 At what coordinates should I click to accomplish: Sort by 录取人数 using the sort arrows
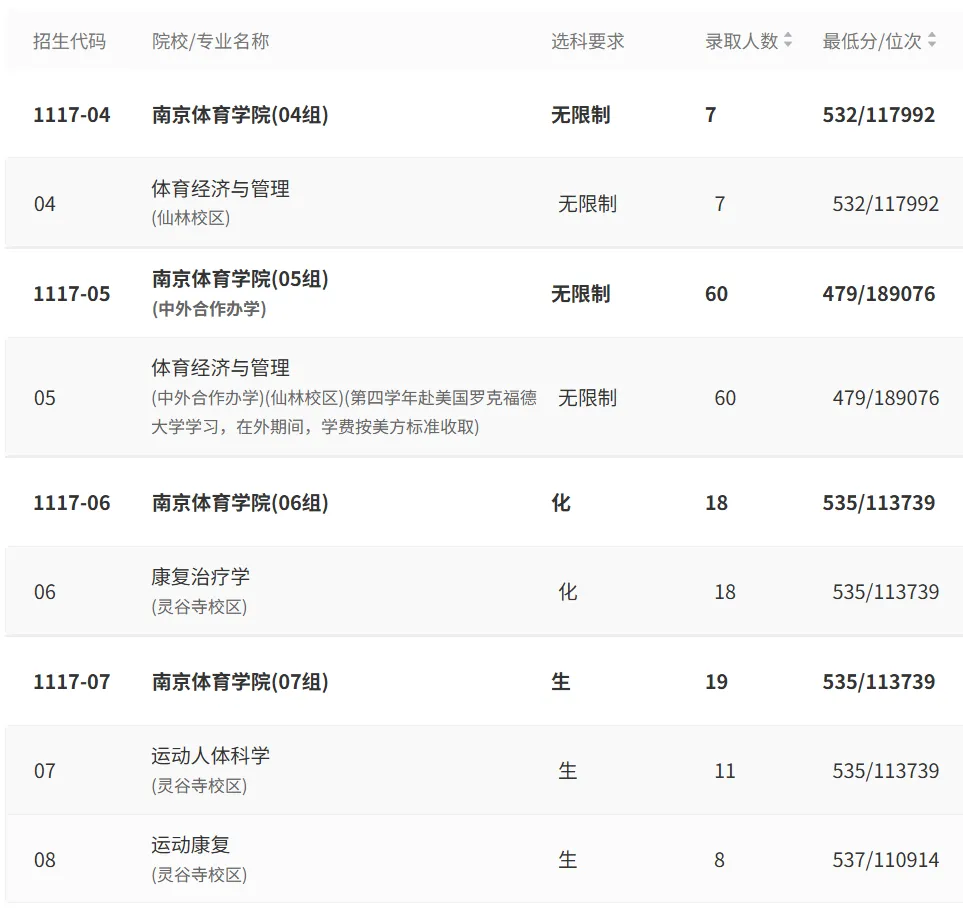(x=788, y=41)
